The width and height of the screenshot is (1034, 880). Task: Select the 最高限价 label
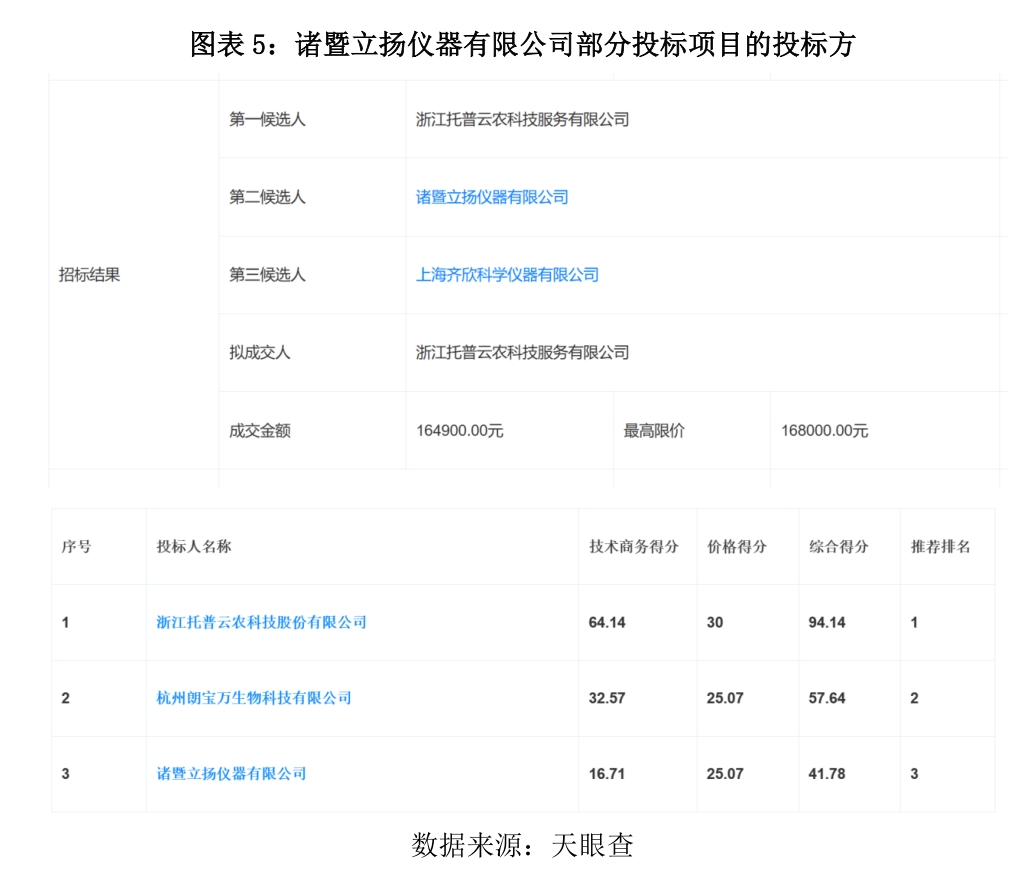(654, 431)
